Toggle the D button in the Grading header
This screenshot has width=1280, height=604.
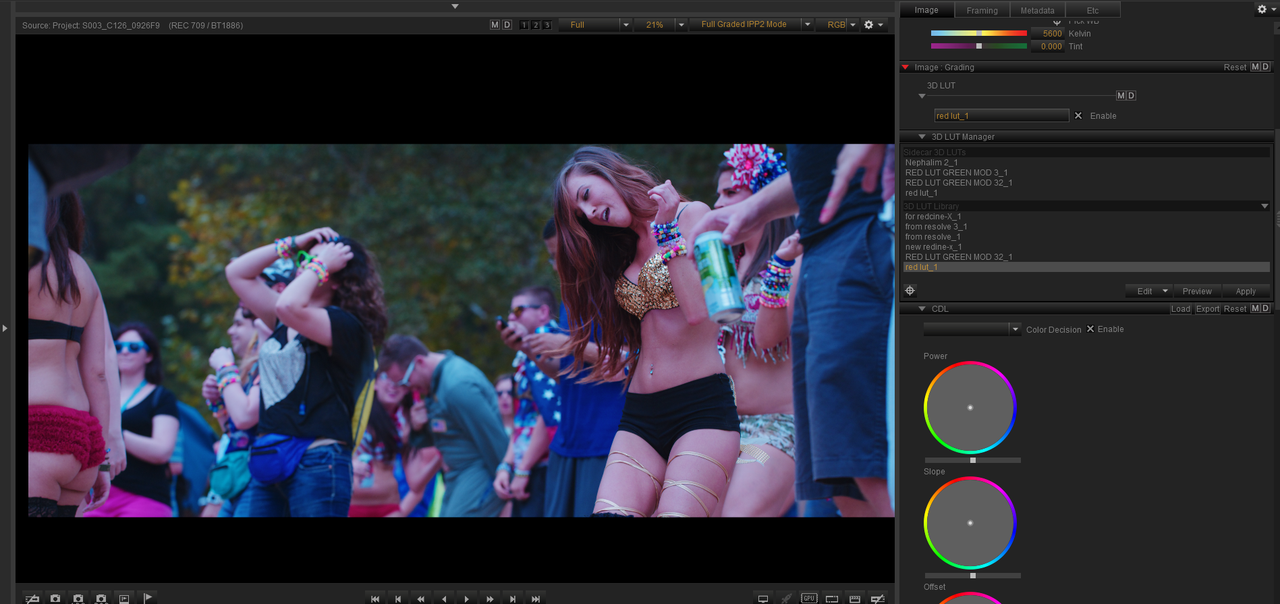(1266, 67)
